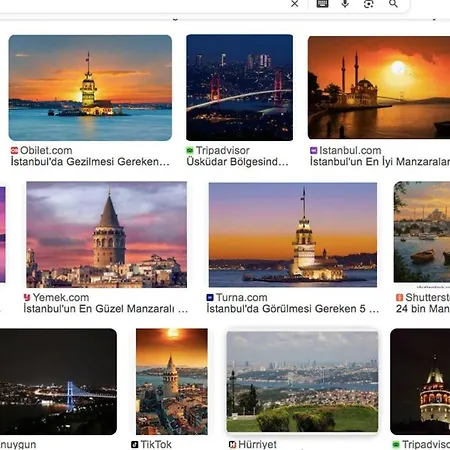Click the magnifying glass search button
450x450 pixels.
393,4
